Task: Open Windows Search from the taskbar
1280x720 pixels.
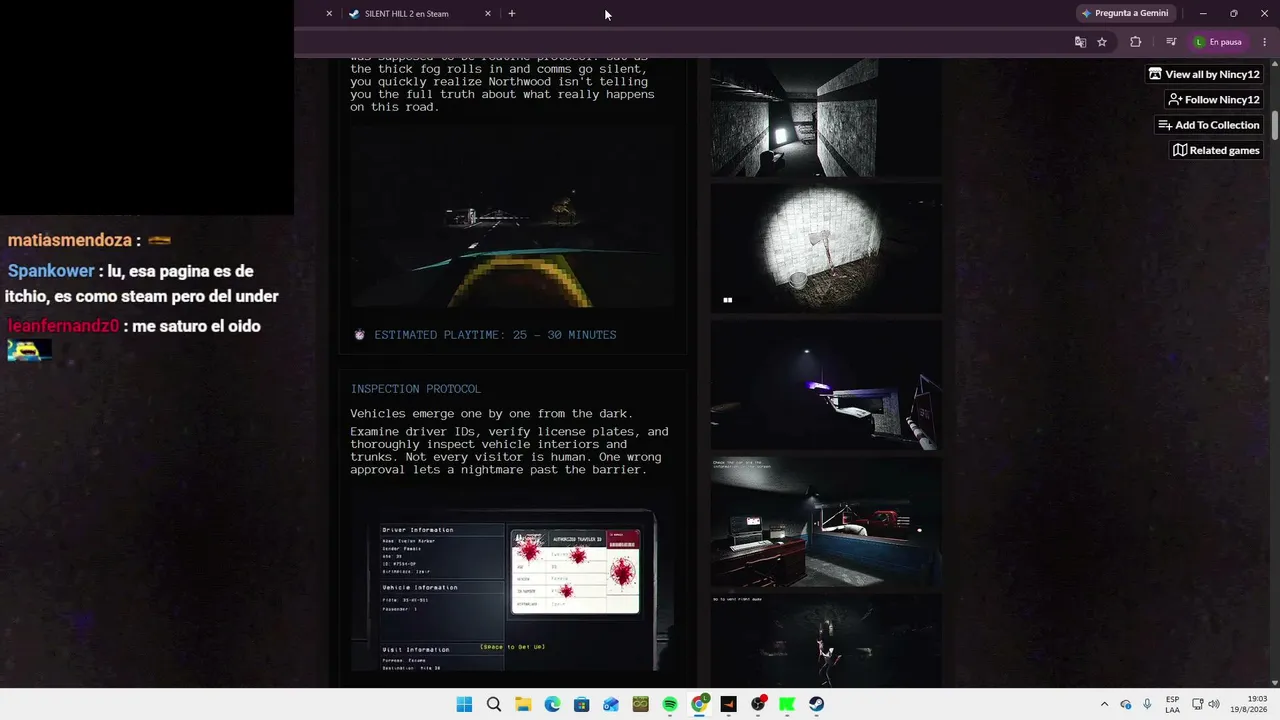Action: coord(494,704)
